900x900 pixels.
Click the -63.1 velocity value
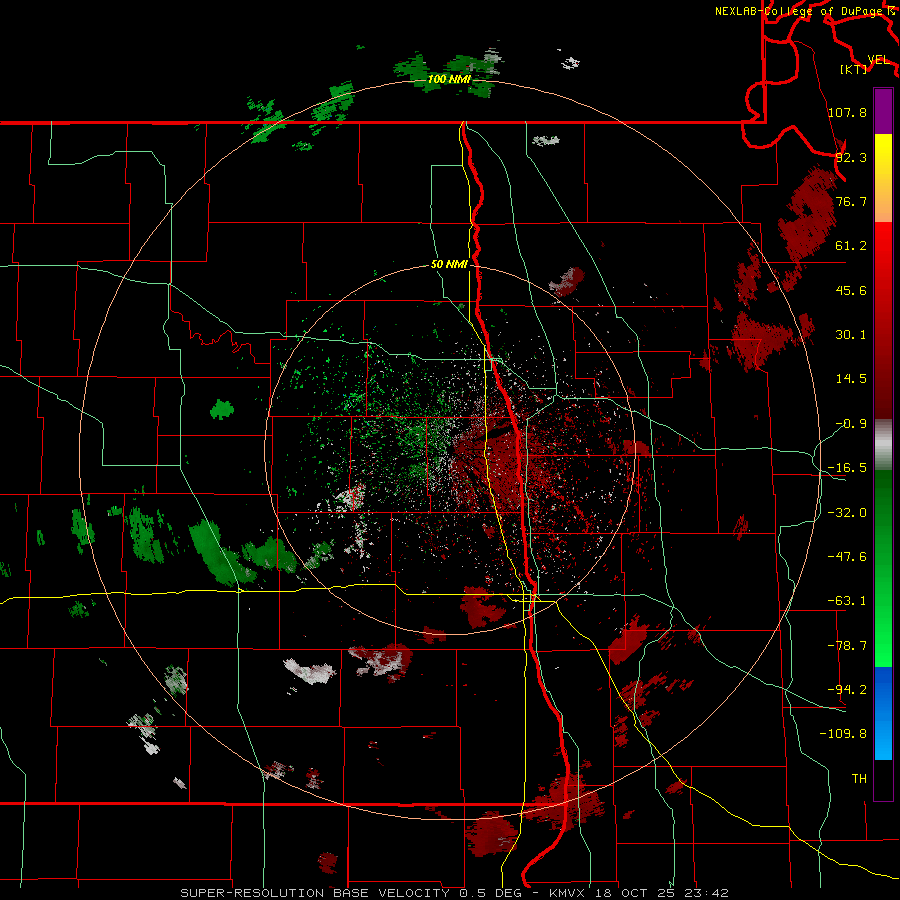pos(847,601)
